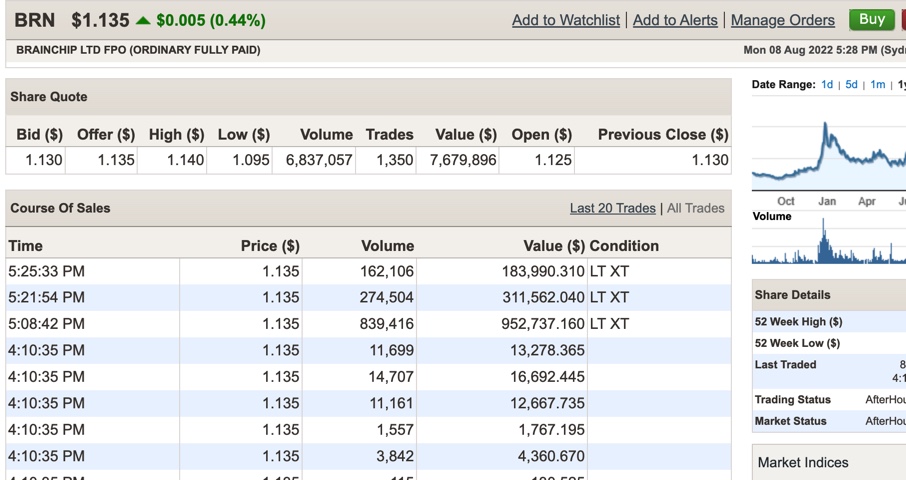Click the volume bar chart
This screenshot has height=480, width=906.
coord(828,245)
